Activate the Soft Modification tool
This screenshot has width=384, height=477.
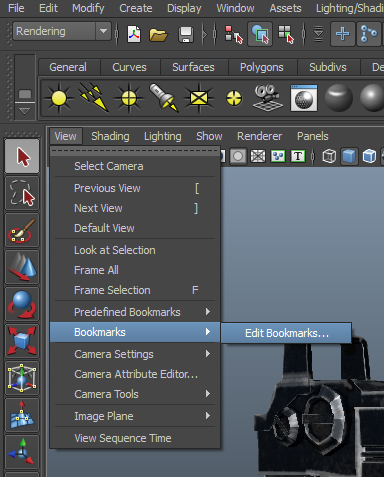click(22, 415)
